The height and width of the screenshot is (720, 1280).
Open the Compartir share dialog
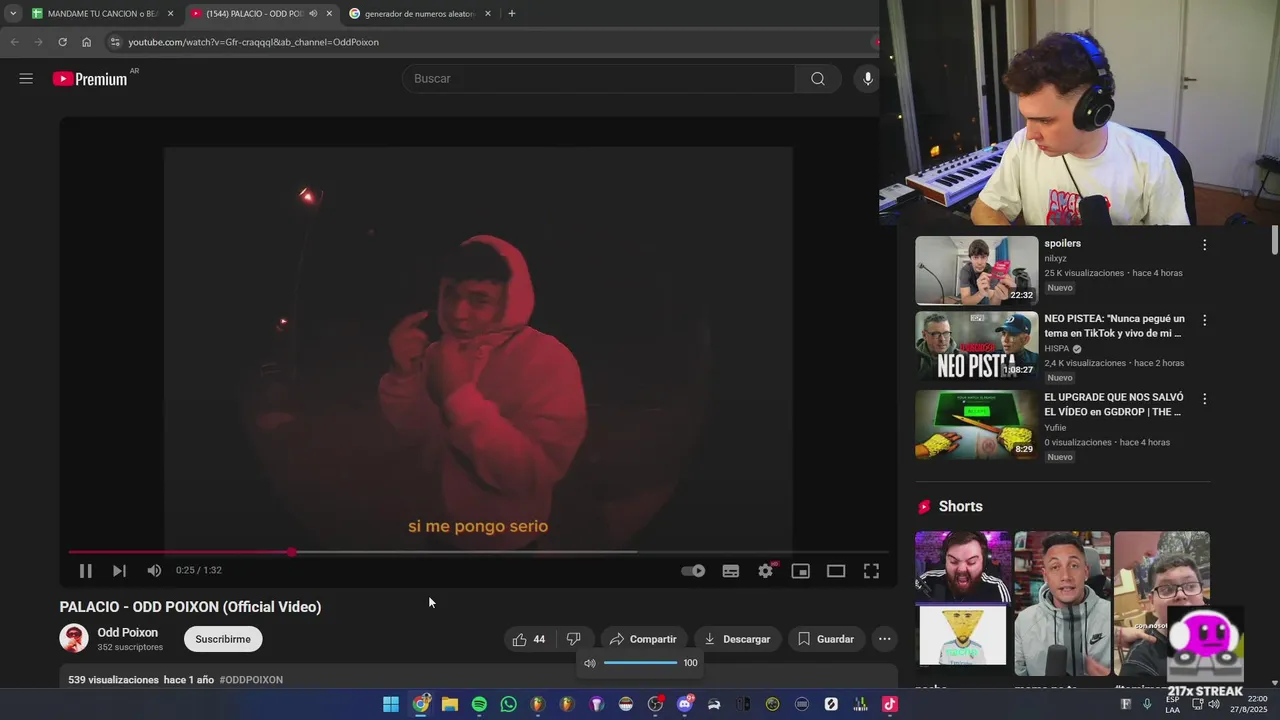643,639
